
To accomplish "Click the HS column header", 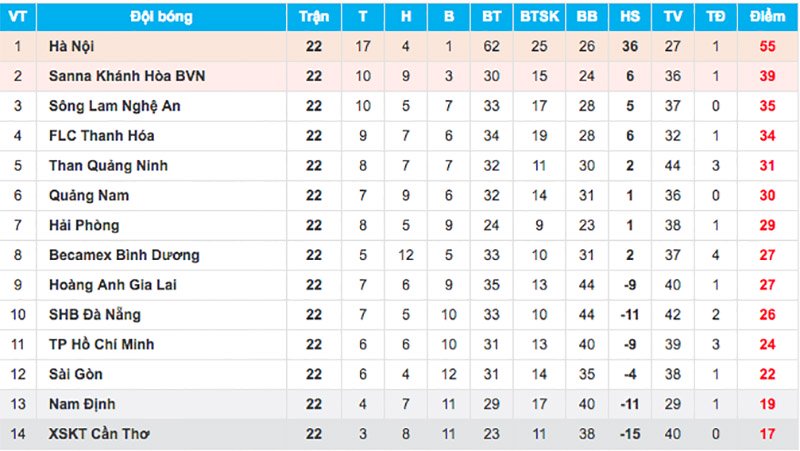I will click(630, 17).
